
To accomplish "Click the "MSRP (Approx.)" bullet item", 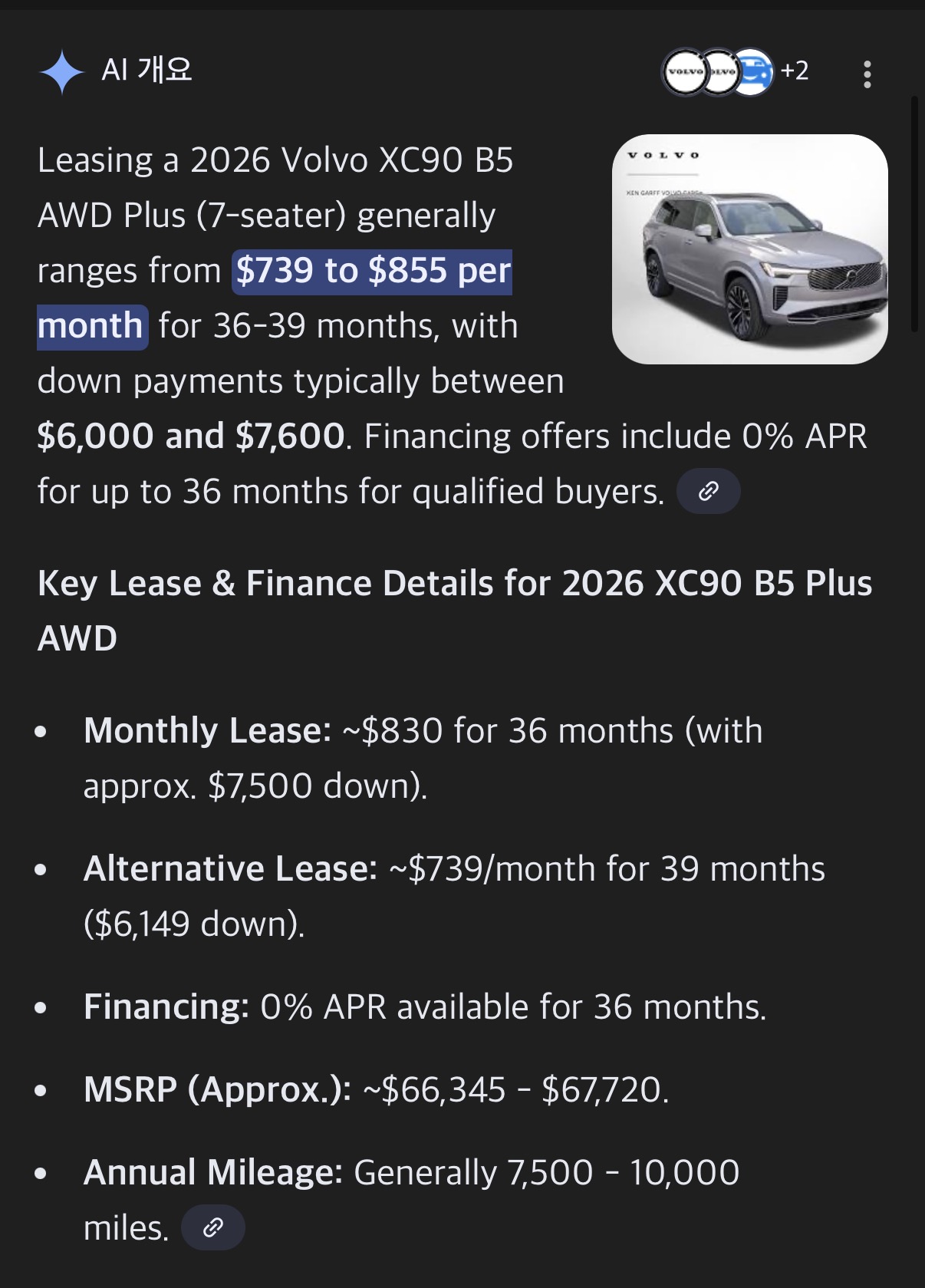I will click(376, 1090).
